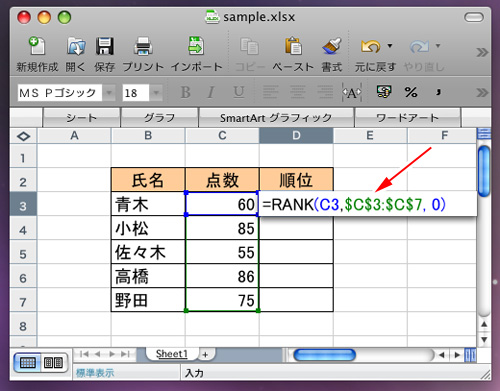The image size is (500, 391).
Task: Switch to the グラフ tab
Action: click(x=159, y=118)
